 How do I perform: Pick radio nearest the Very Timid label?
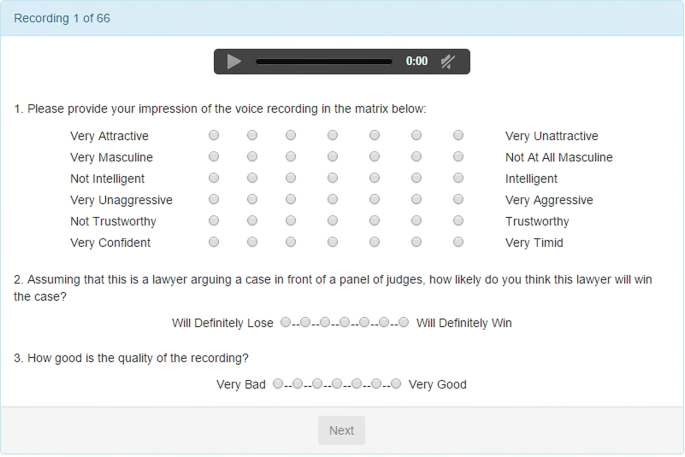tap(458, 242)
